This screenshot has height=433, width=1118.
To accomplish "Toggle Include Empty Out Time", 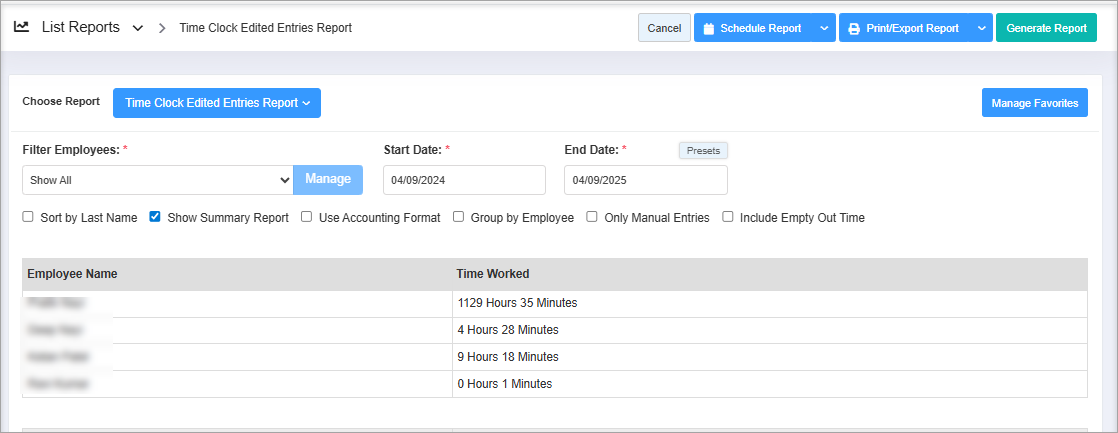I will [728, 217].
